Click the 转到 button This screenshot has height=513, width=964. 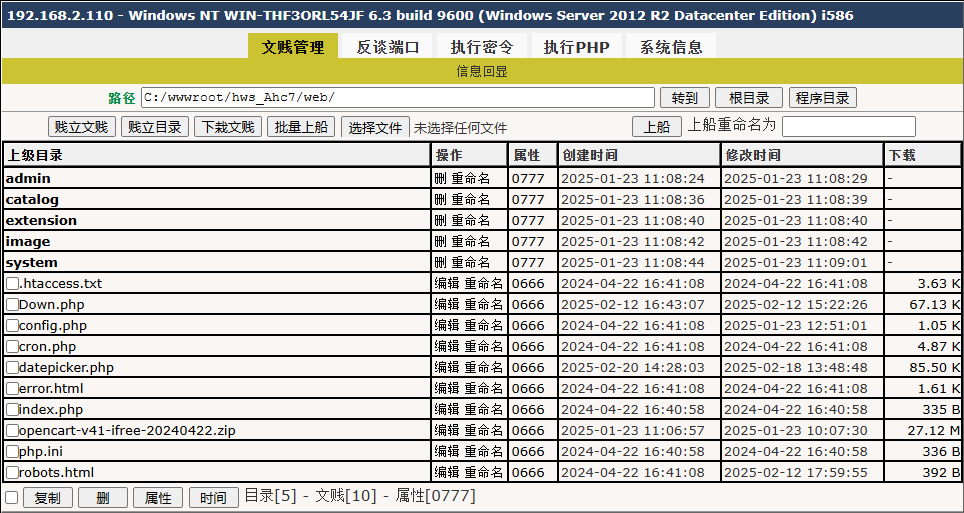pyautogui.click(x=685, y=98)
